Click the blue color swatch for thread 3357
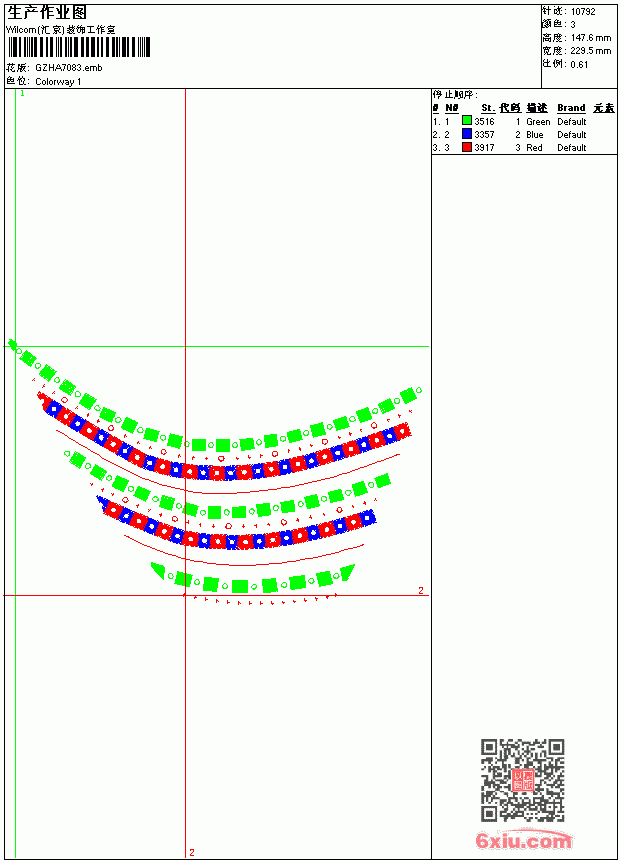 click(x=467, y=133)
